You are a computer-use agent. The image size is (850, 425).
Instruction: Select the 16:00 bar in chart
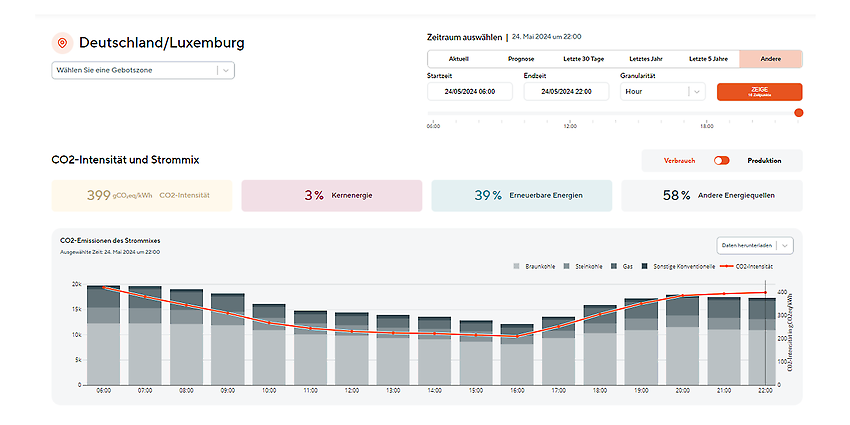(x=517, y=355)
